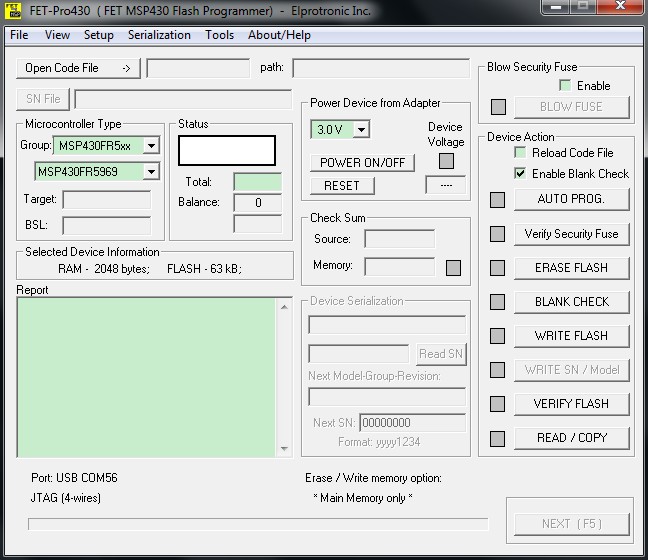Click the Check Sum Source field
648x560 pixels.
click(x=399, y=239)
